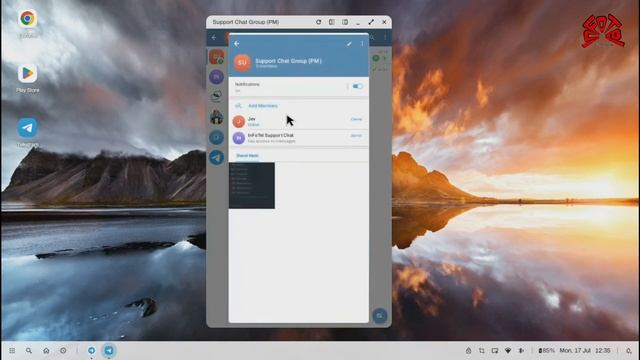Switch to the first Telegram taskbar app
The image size is (640, 360).
91,351
